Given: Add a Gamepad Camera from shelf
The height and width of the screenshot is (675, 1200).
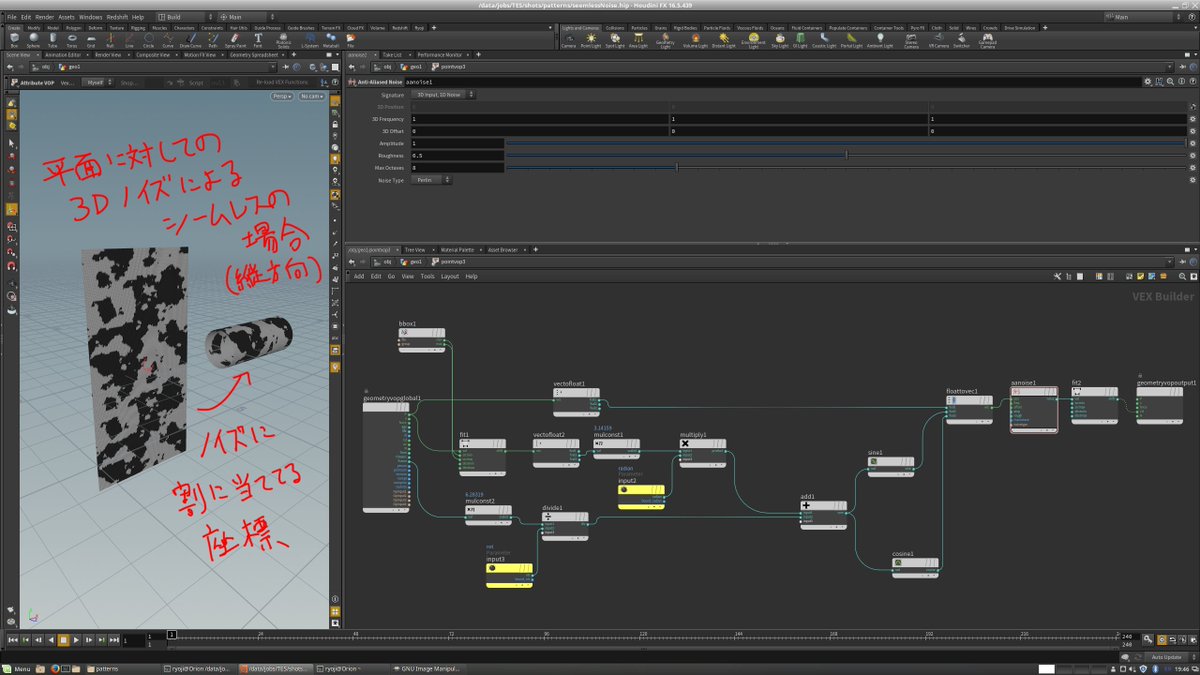Looking at the screenshot, I should pyautogui.click(x=988, y=41).
